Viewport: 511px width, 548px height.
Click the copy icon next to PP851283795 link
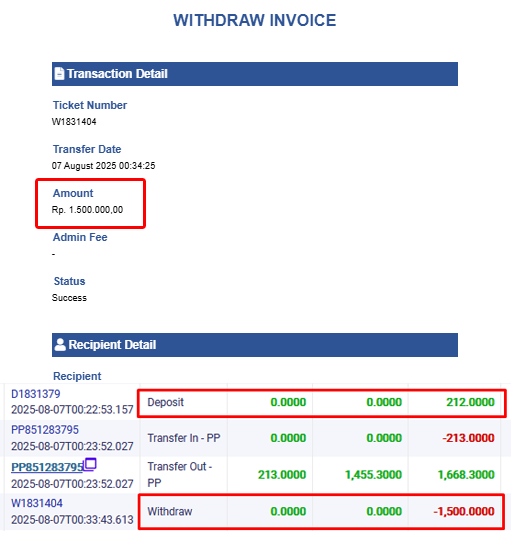pos(90,464)
